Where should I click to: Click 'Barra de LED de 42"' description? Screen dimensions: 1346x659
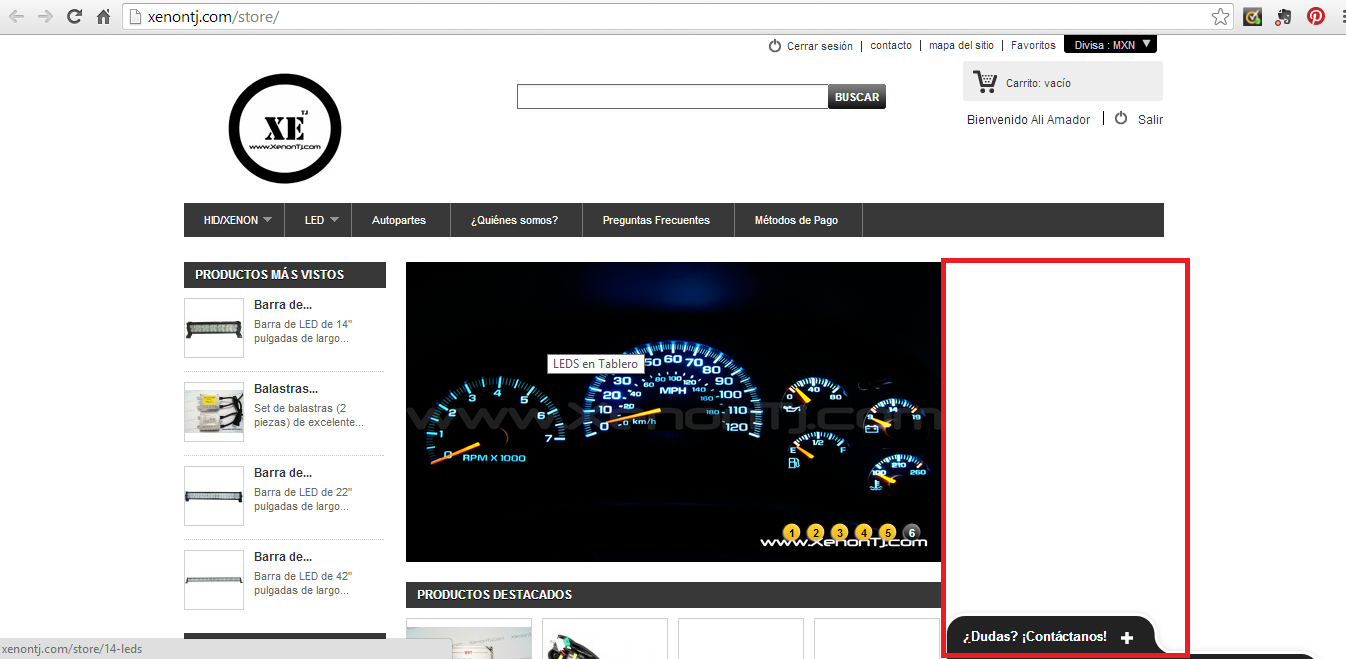coord(303,583)
